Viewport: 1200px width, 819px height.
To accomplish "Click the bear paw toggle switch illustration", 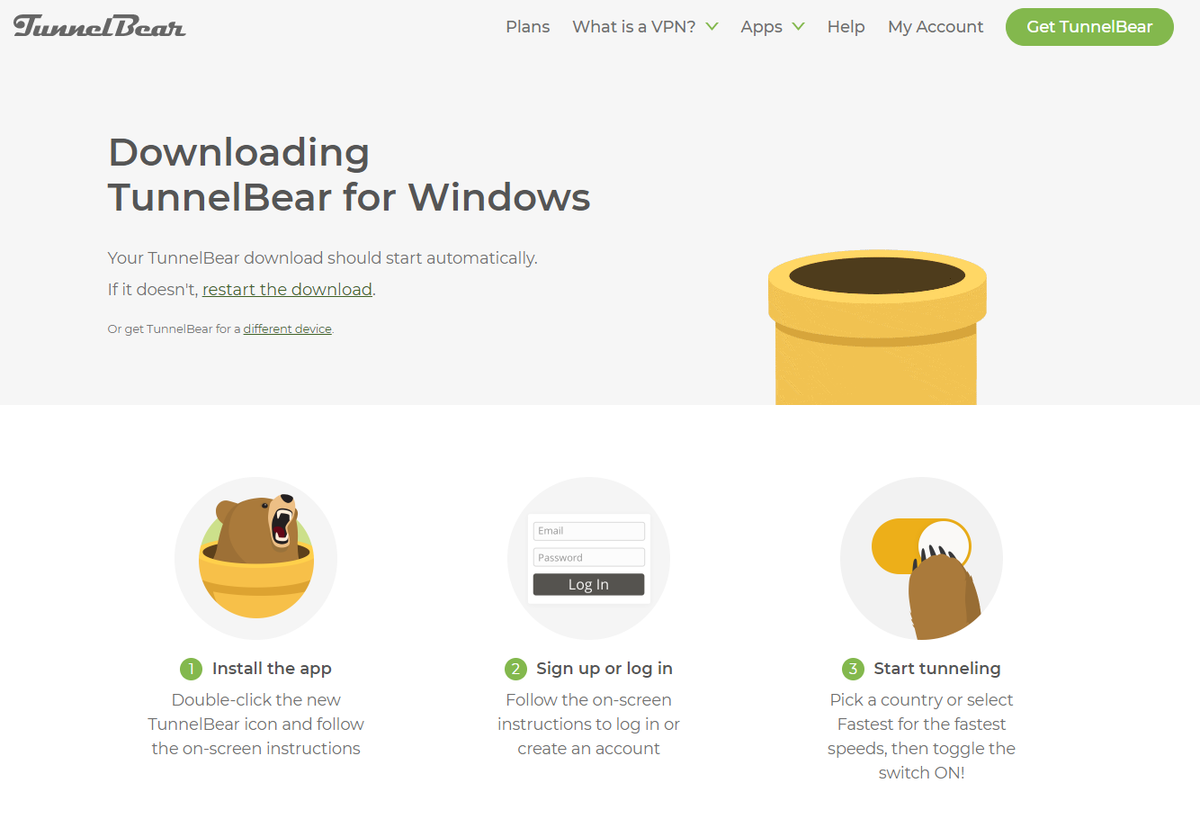I will 922,558.
